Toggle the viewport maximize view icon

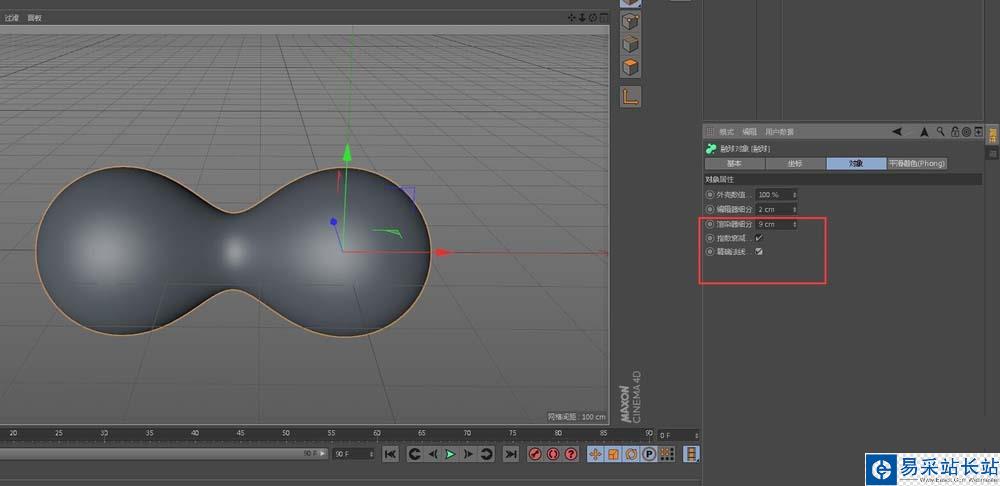603,18
